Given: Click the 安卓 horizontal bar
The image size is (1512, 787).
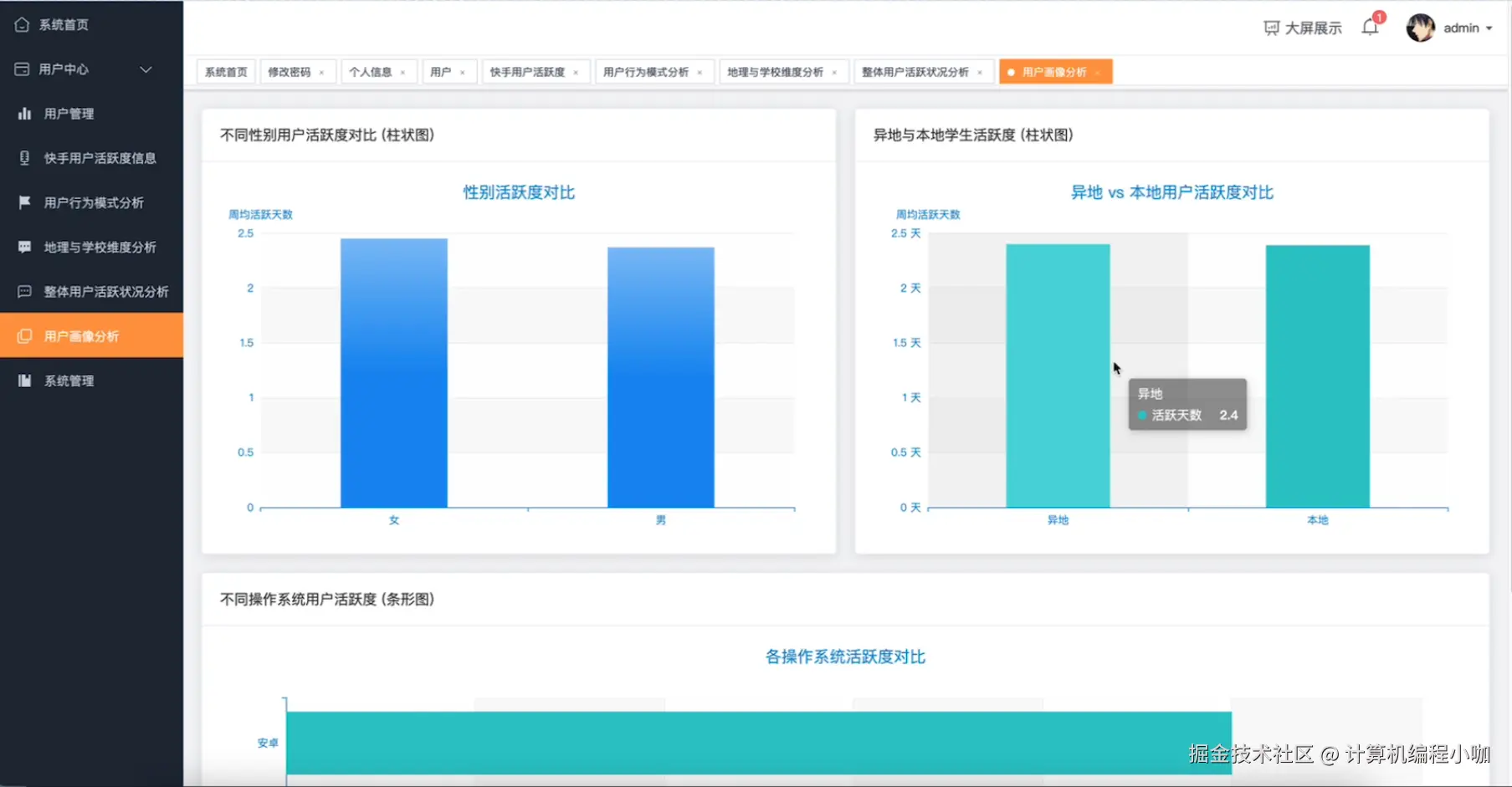Looking at the screenshot, I should point(759,743).
